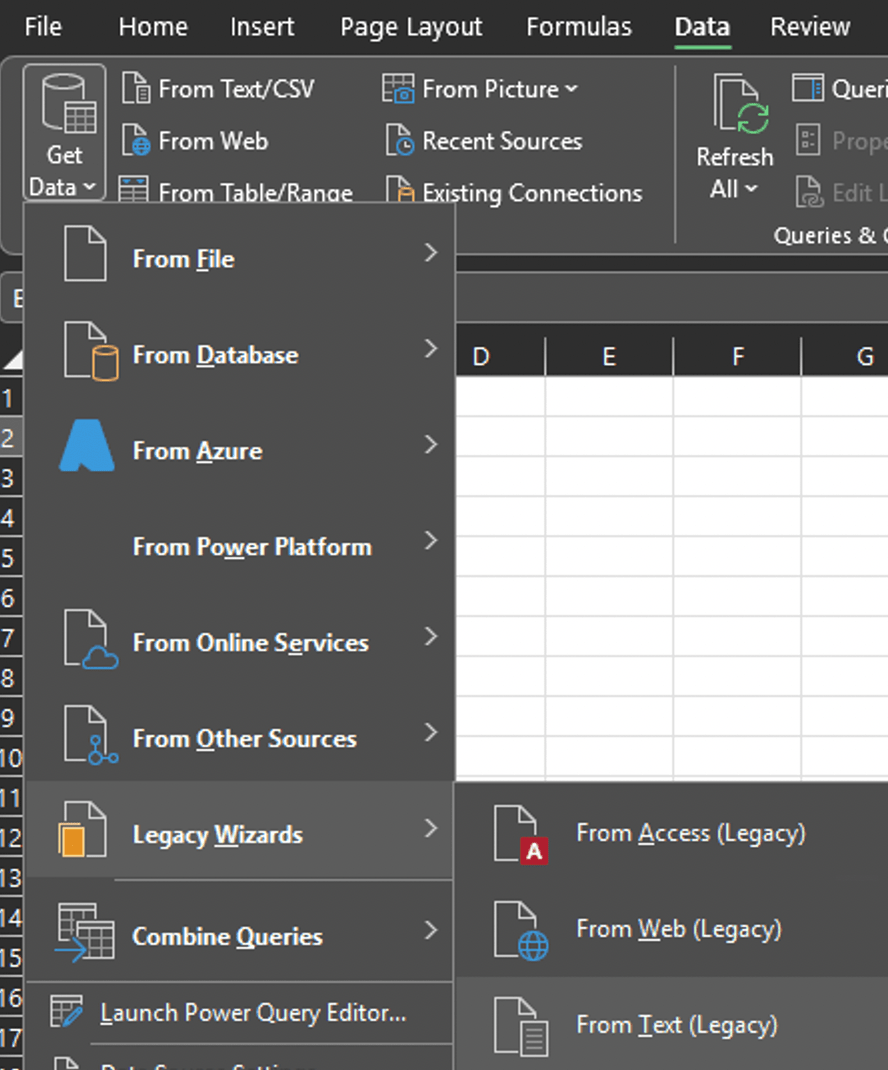Select From Text (Legacy) text entry
888x1070 pixels.
676,1025
